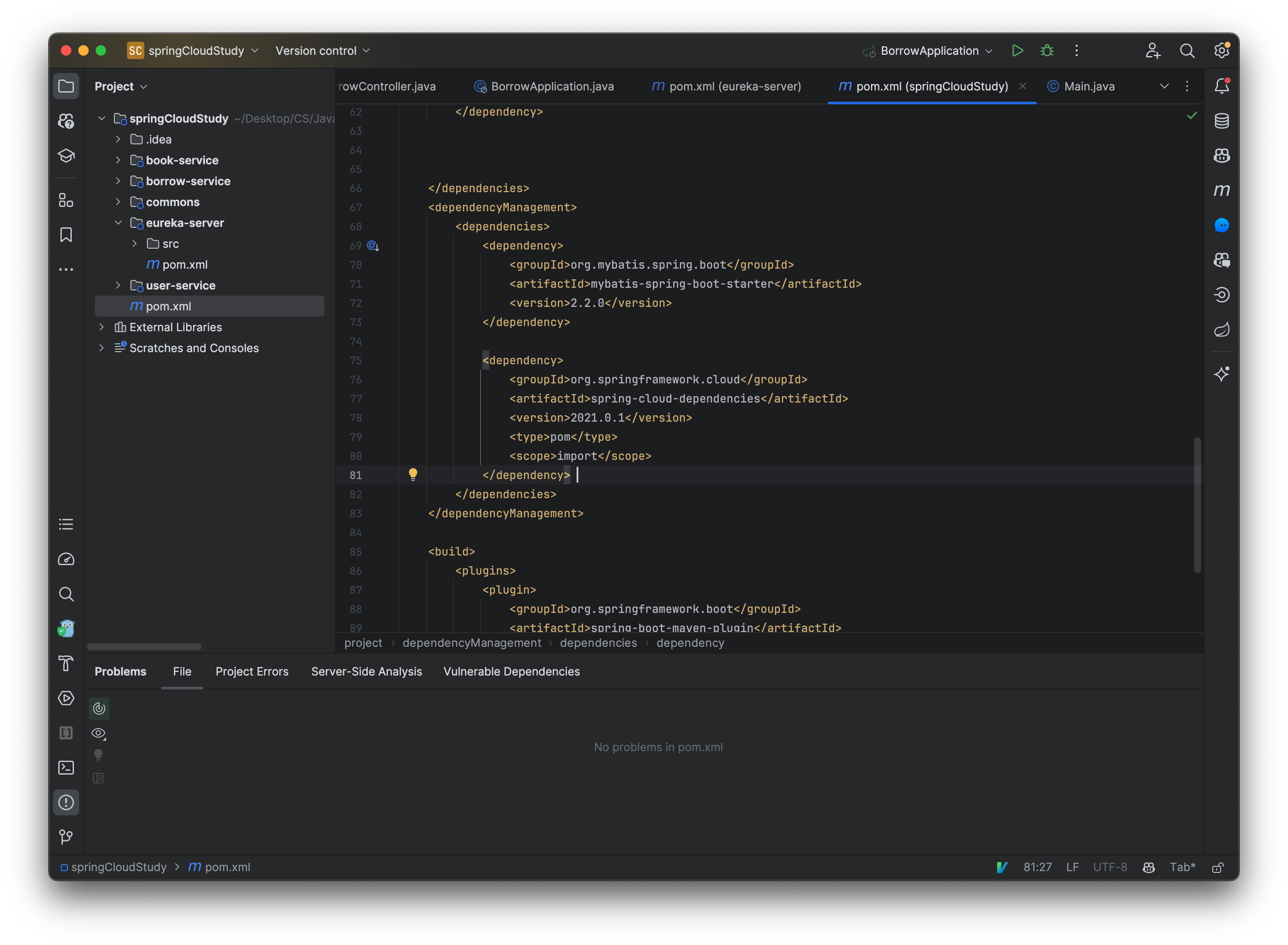Open the Database tool window
Image resolution: width=1288 pixels, height=945 pixels.
pyautogui.click(x=1221, y=121)
